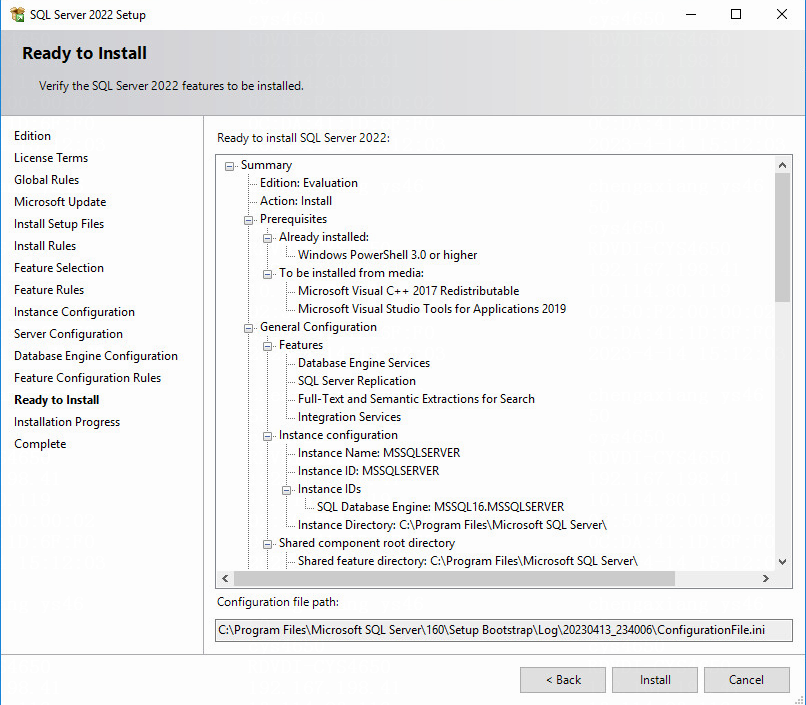Viewport: 806px width, 705px height.
Task: Select 'Integration Services' feature row
Action: 349,417
